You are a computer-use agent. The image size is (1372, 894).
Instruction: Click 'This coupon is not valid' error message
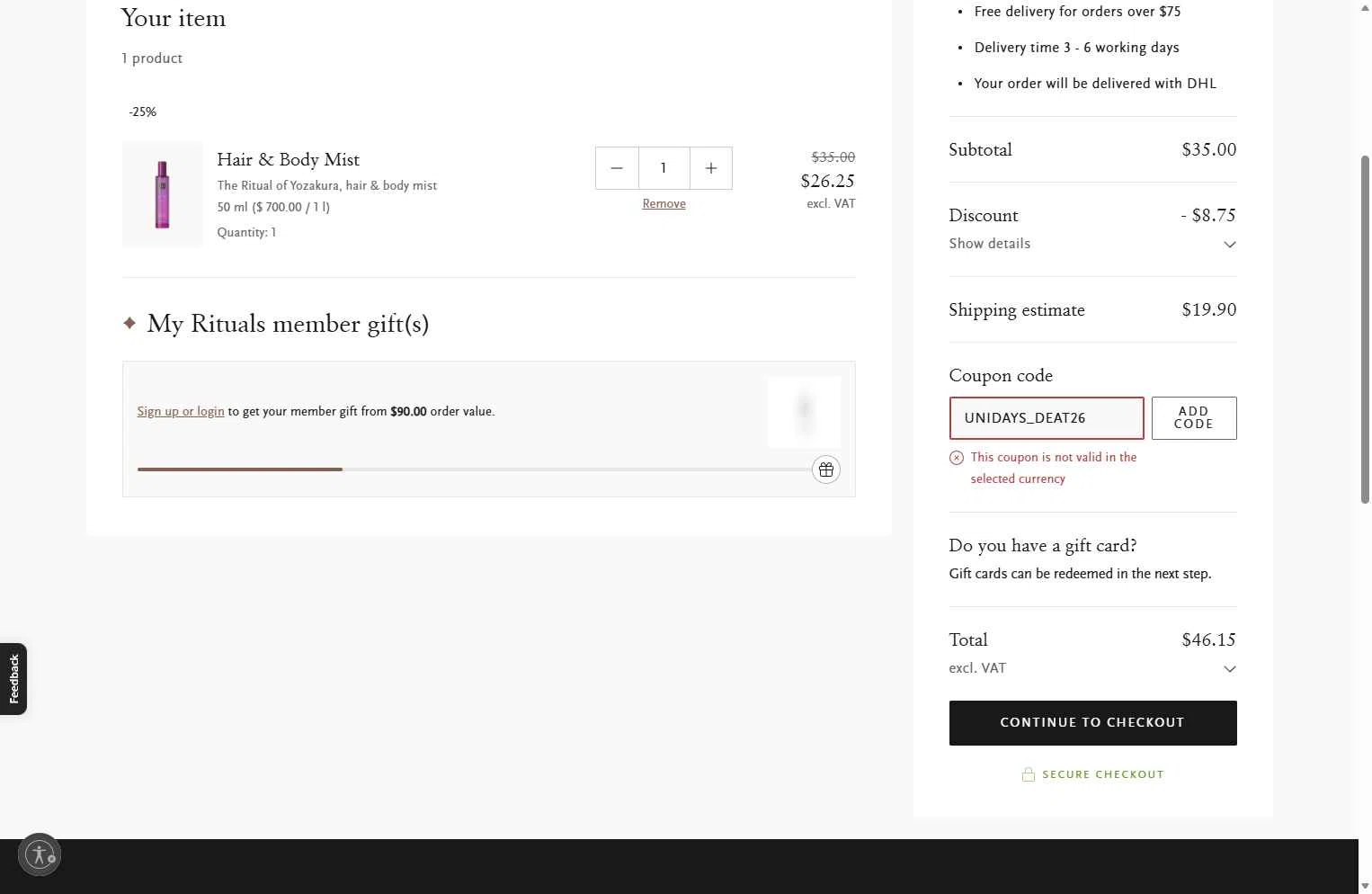click(1054, 469)
